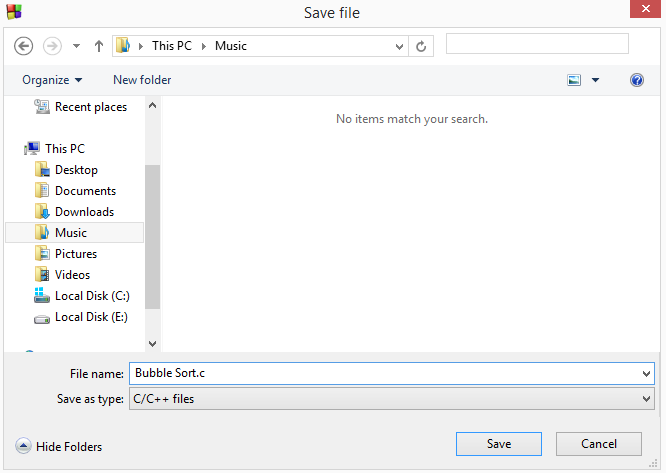Open the File name dropdown arrow
Screen dimensions: 666x473
646,374
